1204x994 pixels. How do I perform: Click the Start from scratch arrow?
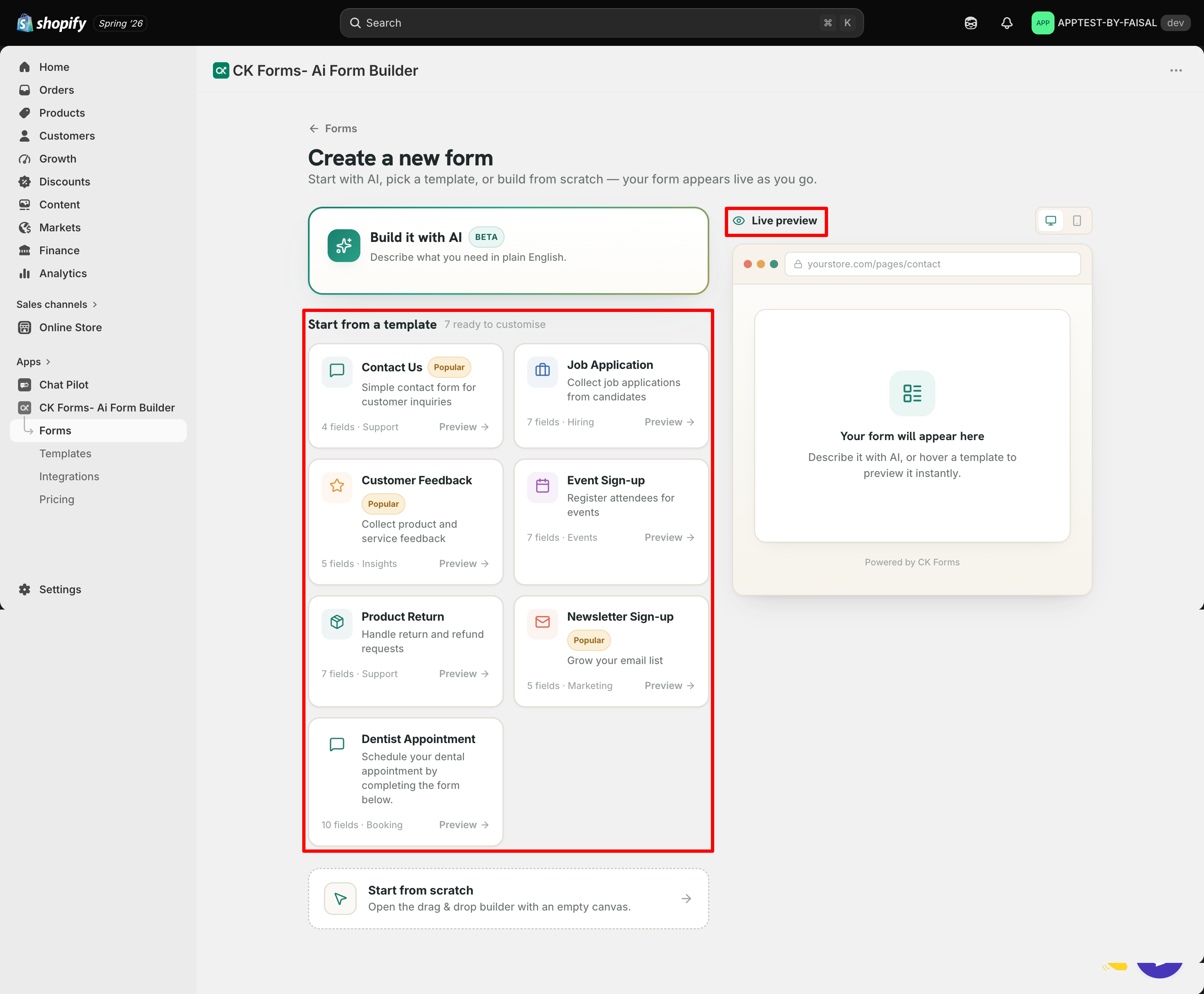tap(686, 899)
